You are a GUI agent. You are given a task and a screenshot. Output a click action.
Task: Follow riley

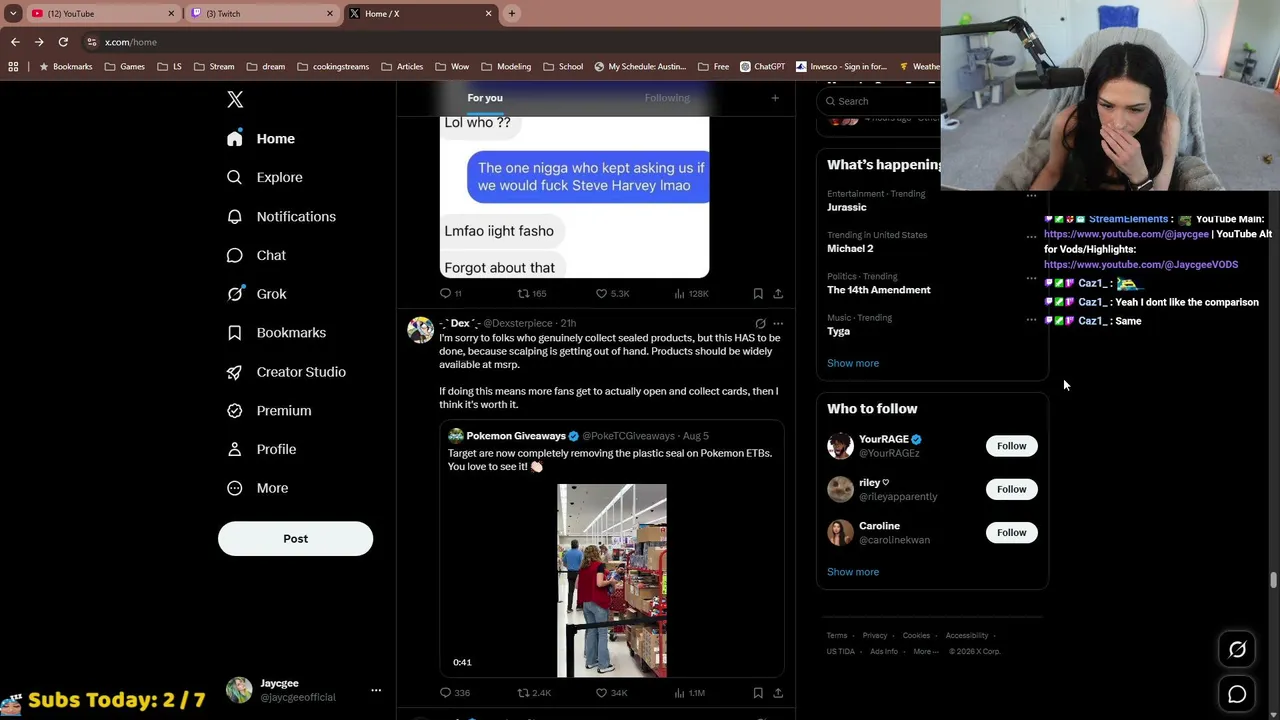pos(1011,489)
